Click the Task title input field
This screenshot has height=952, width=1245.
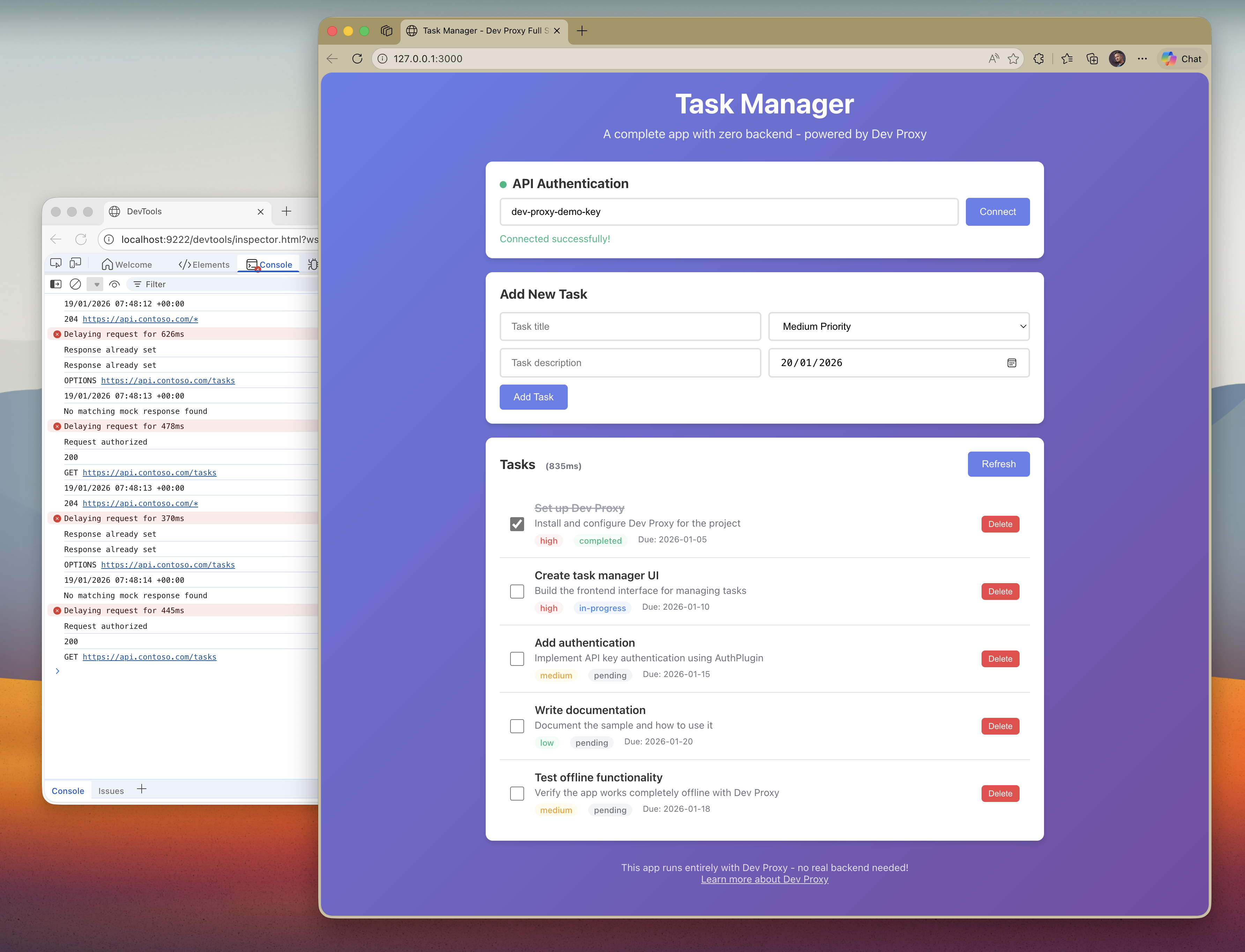(630, 326)
